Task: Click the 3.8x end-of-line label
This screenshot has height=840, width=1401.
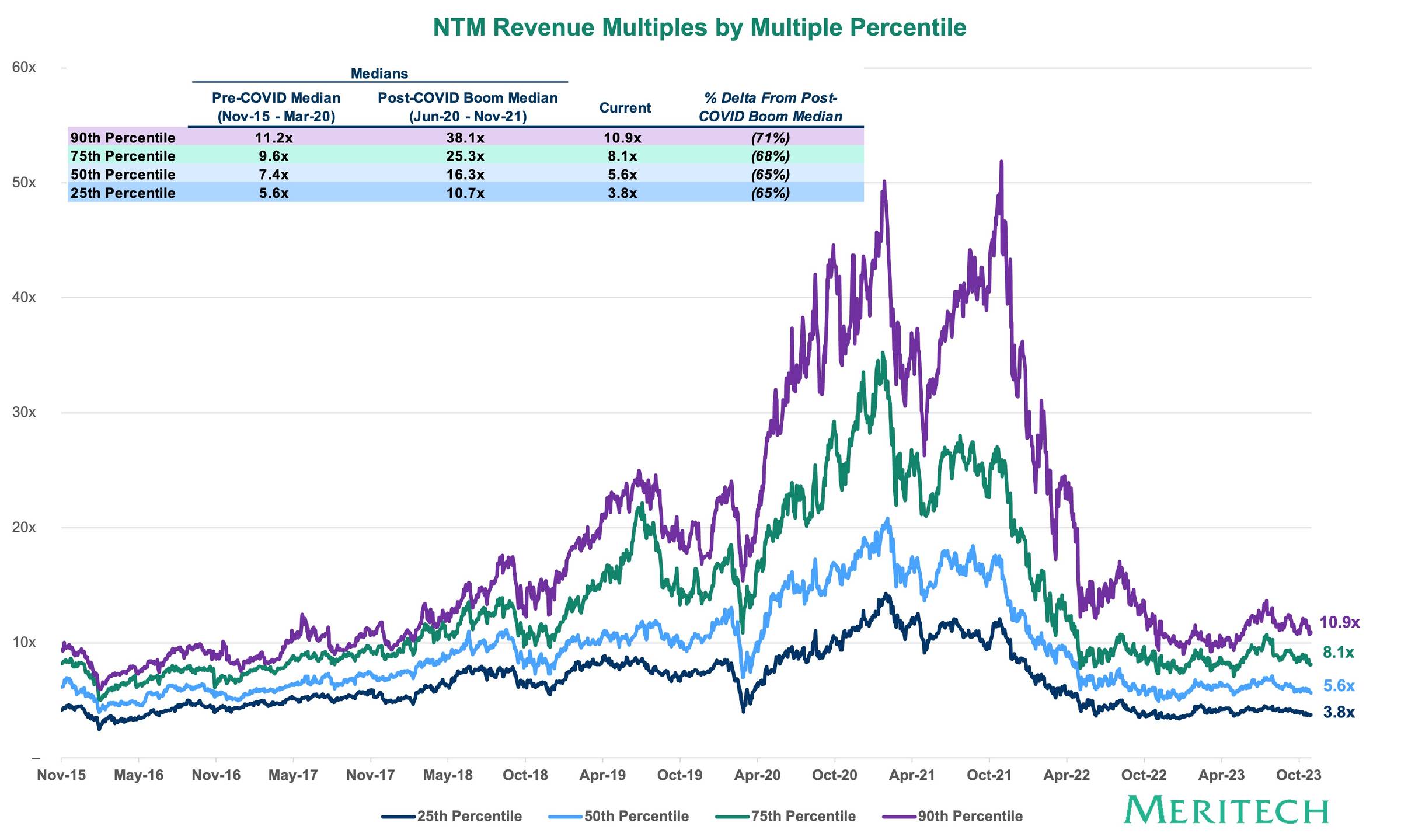Action: (x=1339, y=712)
